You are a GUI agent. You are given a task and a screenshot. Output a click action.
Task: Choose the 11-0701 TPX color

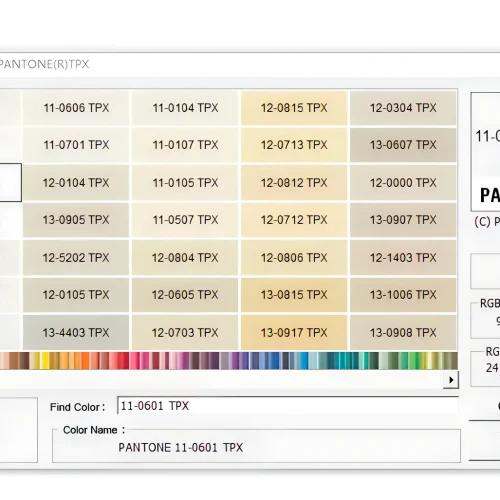(x=76, y=145)
